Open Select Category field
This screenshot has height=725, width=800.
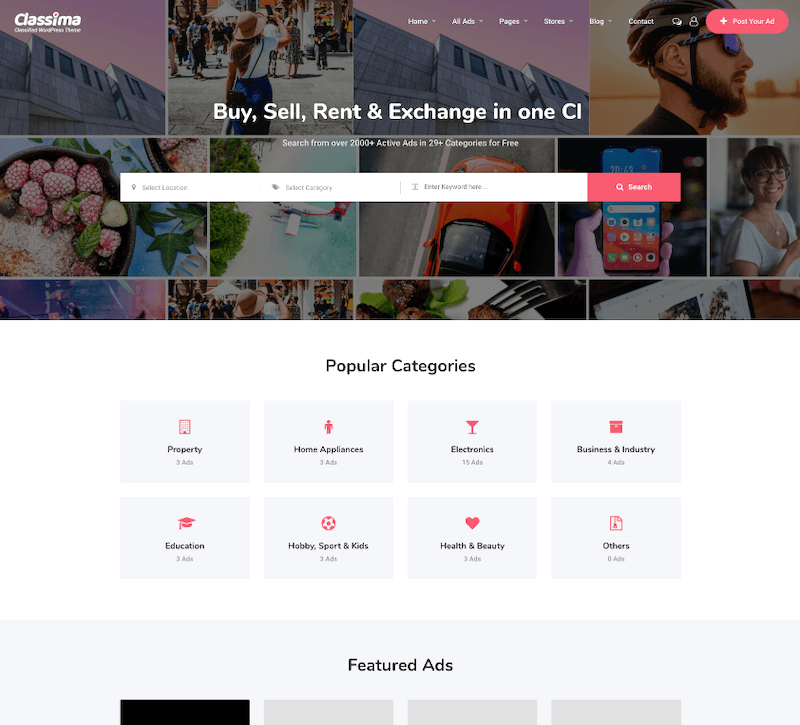coord(330,187)
